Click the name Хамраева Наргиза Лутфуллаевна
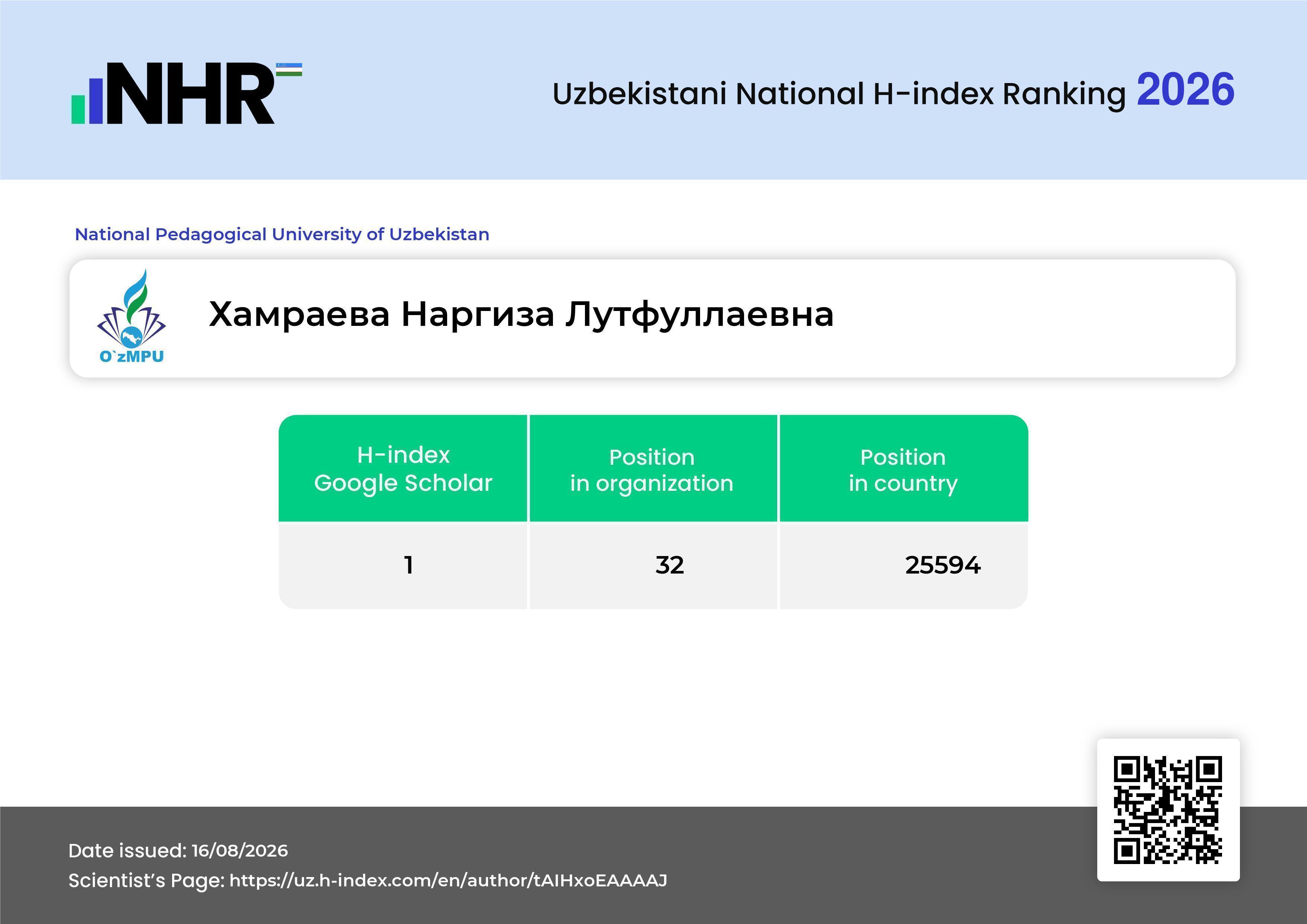The height and width of the screenshot is (924, 1307). click(x=521, y=314)
